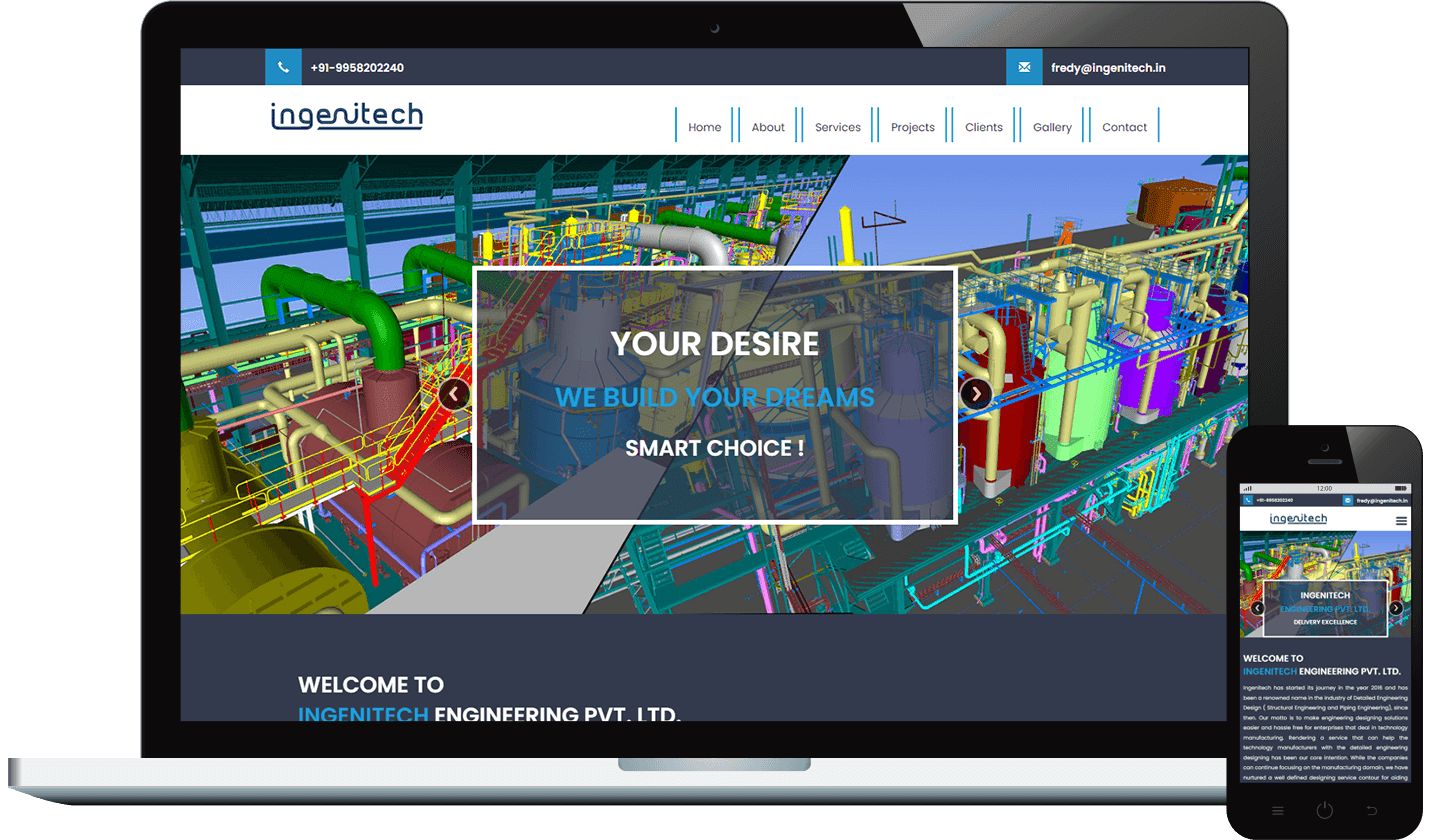Open the Home menu item
Image resolution: width=1430 pixels, height=840 pixels.
pyautogui.click(x=705, y=127)
